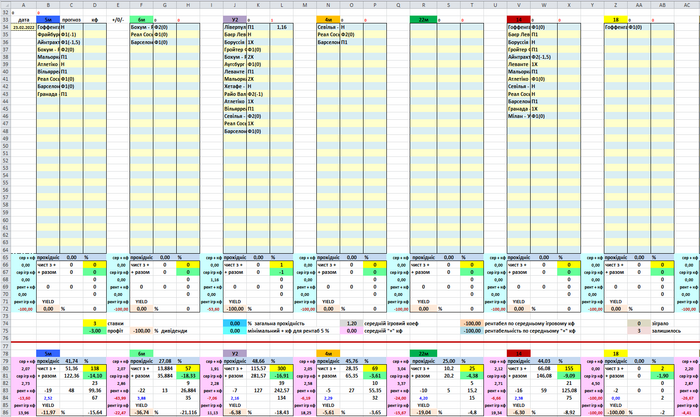Click the 'Мілан' team cell
This screenshot has width=700, height=417.
[518, 116]
